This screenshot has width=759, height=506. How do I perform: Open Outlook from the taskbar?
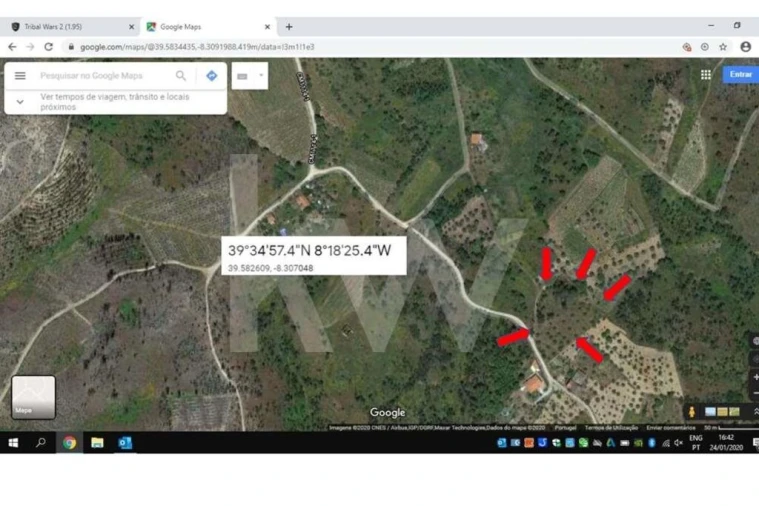pos(125,443)
